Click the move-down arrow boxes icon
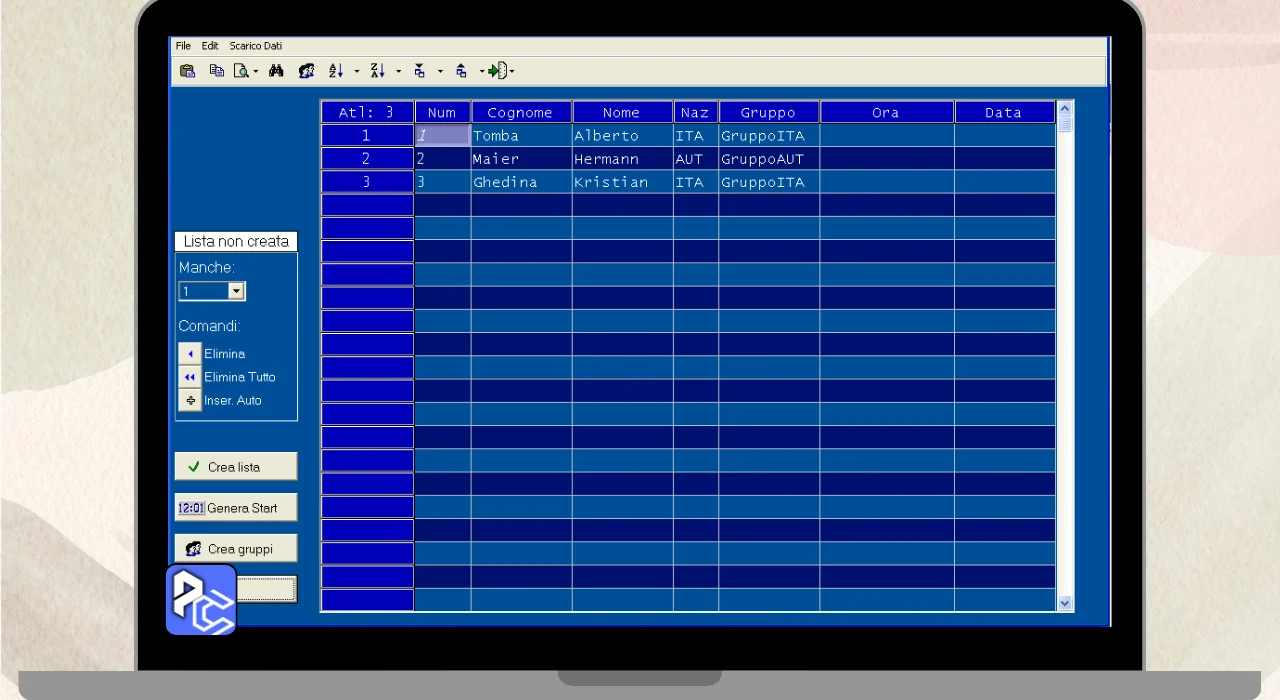 pyautogui.click(x=419, y=71)
